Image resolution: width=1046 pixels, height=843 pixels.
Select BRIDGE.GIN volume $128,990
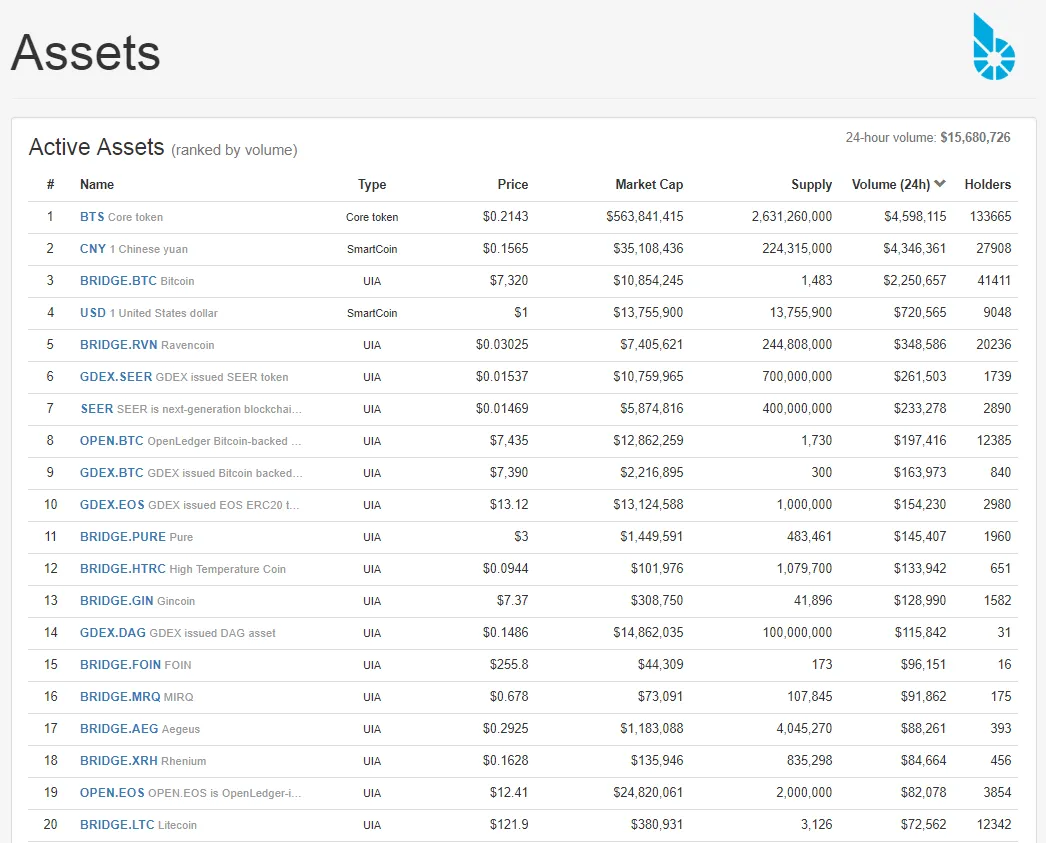click(920, 601)
